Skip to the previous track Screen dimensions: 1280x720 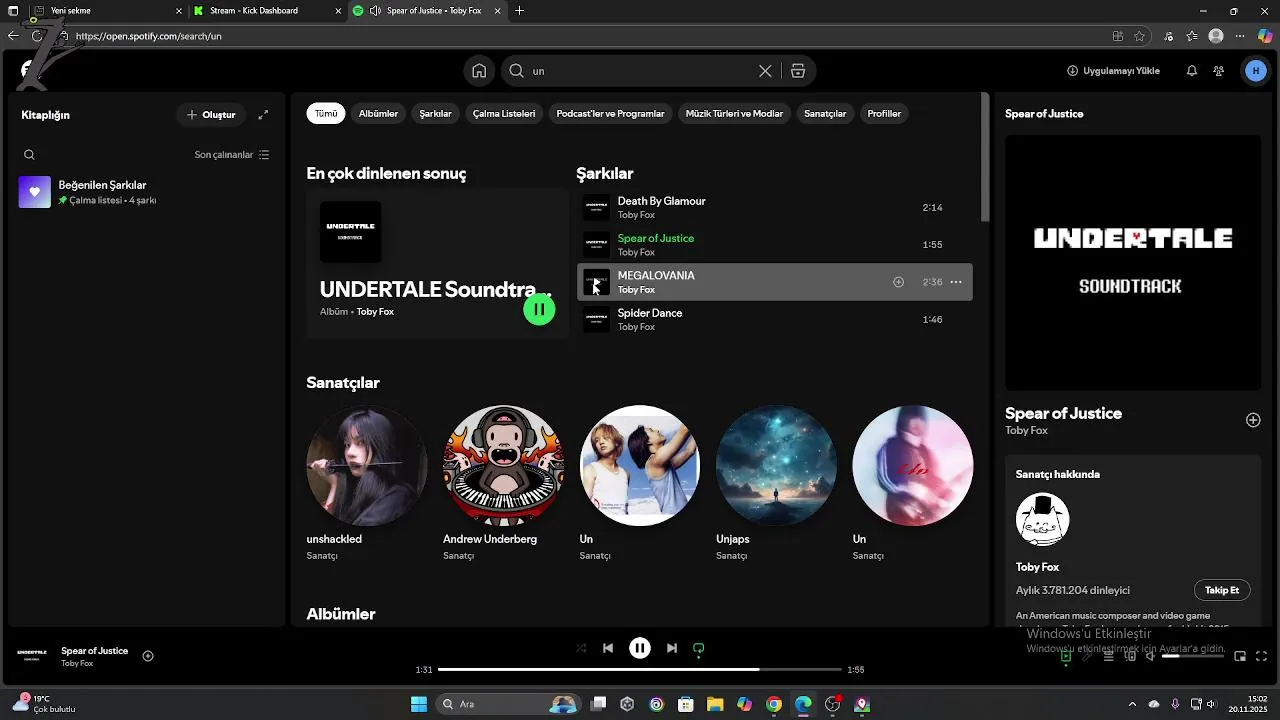coord(608,648)
